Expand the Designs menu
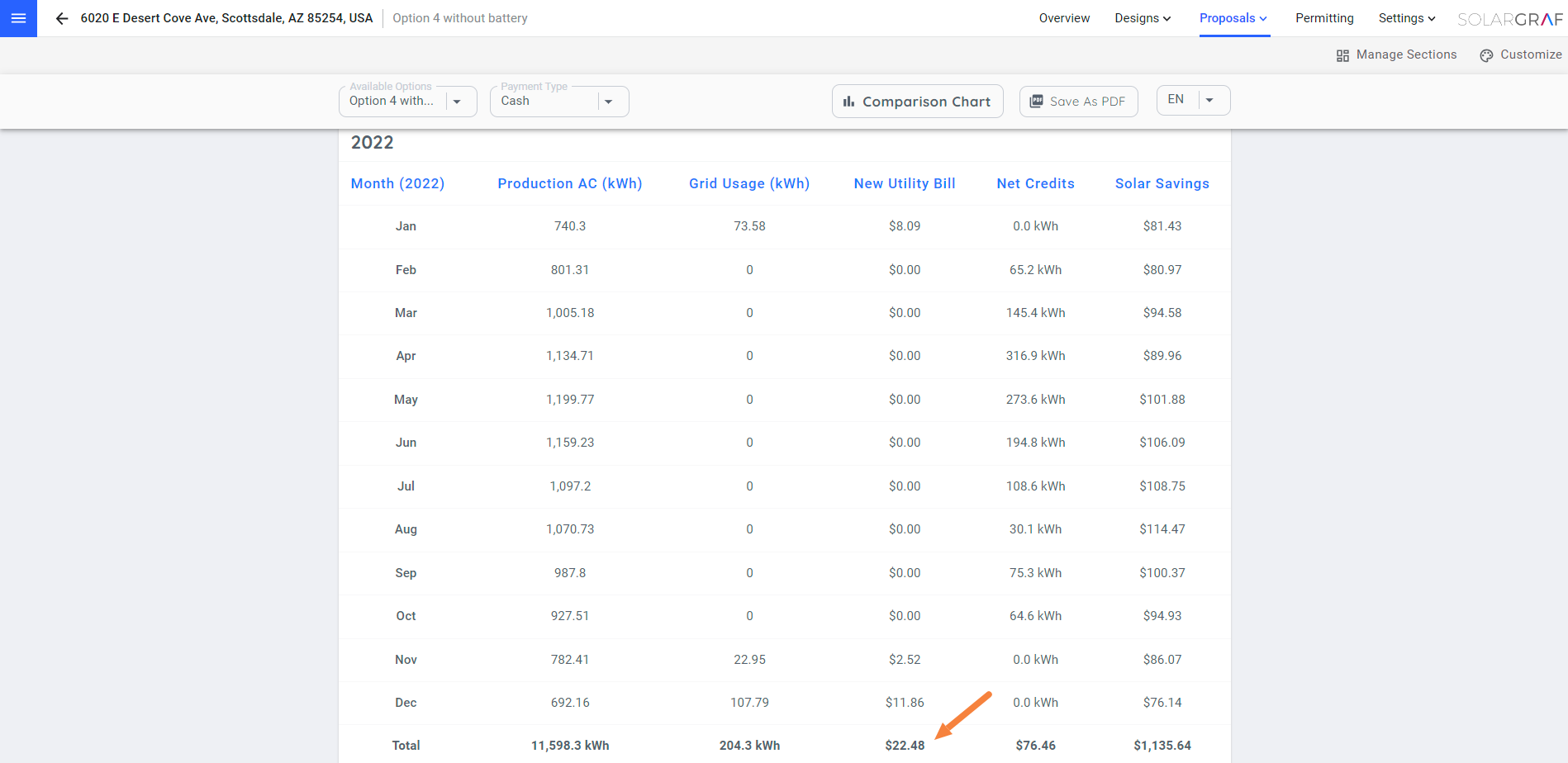Screen dimensions: 1568x763 click(1142, 18)
